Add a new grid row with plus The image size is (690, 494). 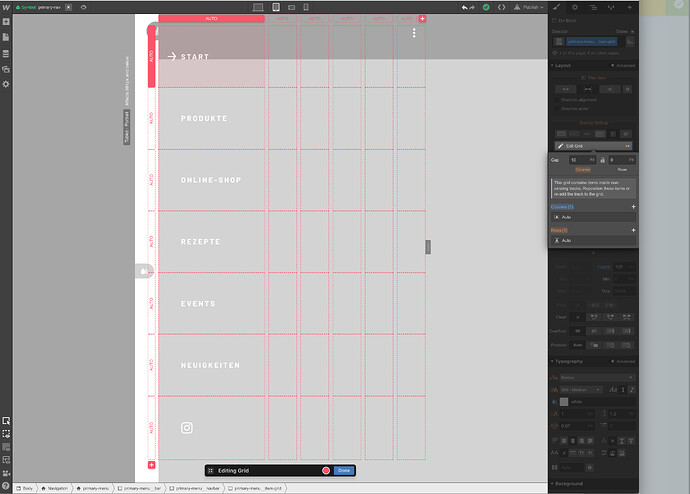click(151, 465)
